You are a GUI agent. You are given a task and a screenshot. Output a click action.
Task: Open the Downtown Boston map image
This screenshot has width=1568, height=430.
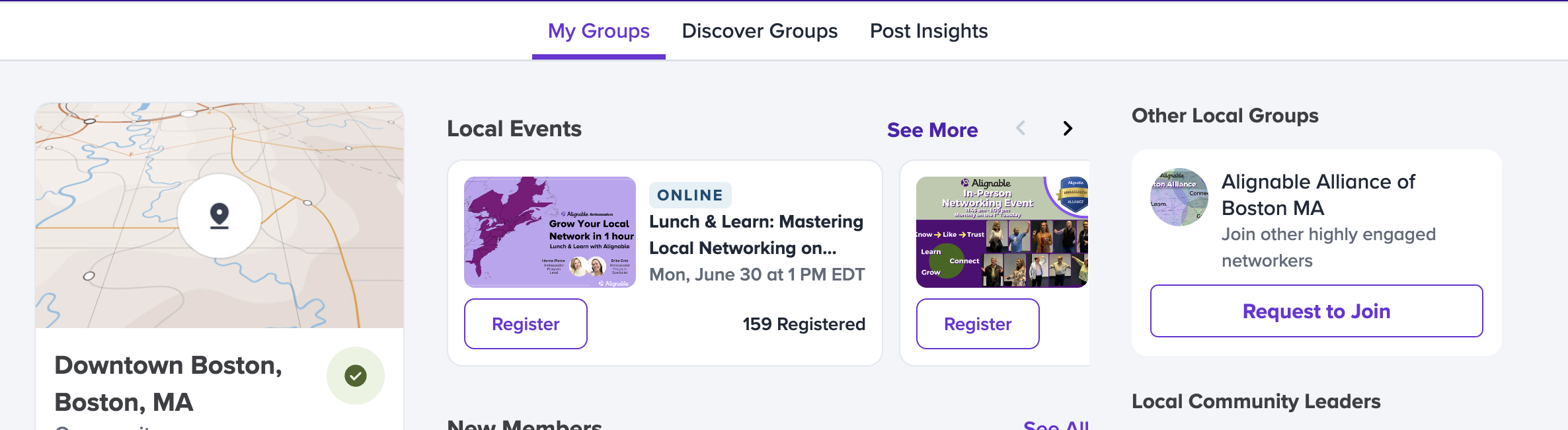pos(219,216)
